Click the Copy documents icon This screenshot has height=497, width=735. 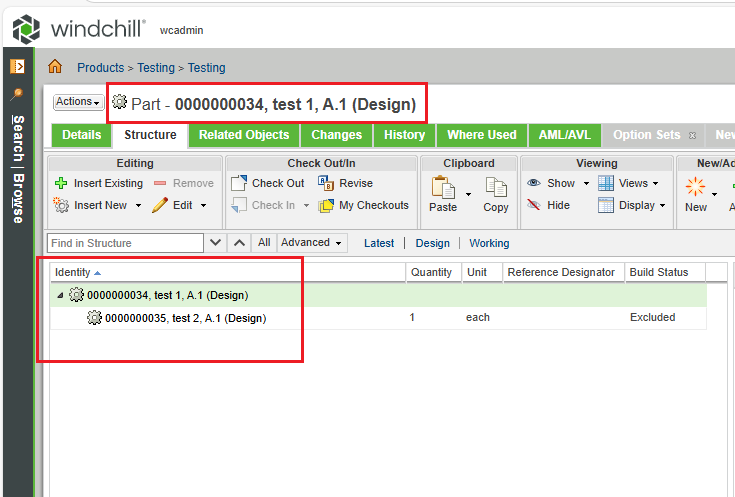[x=496, y=187]
